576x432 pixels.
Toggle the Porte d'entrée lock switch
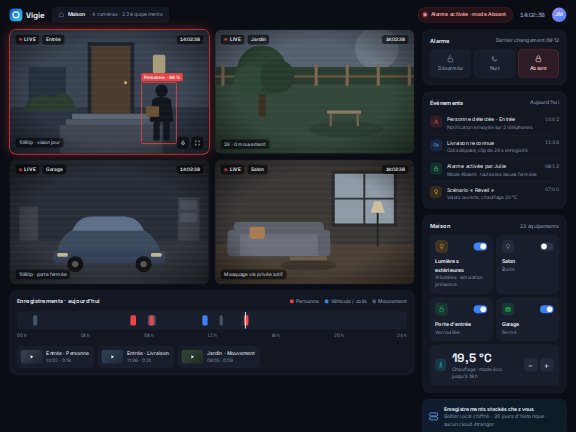480,309
